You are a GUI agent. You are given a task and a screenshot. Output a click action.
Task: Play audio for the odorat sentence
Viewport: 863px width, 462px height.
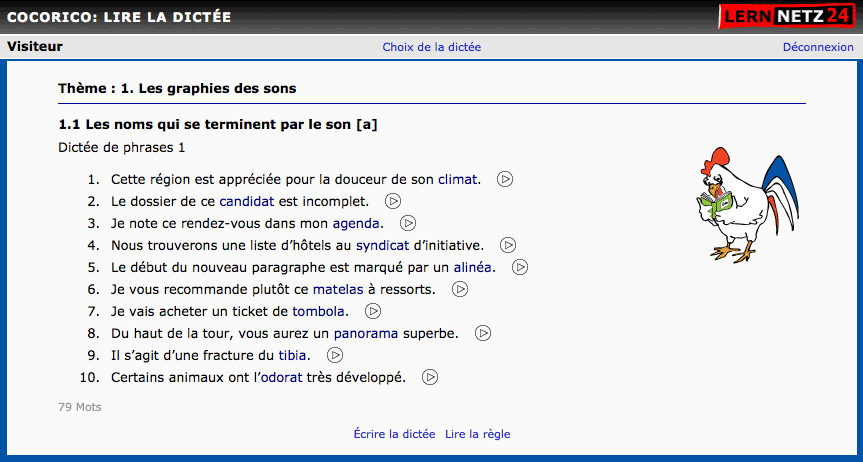430,377
